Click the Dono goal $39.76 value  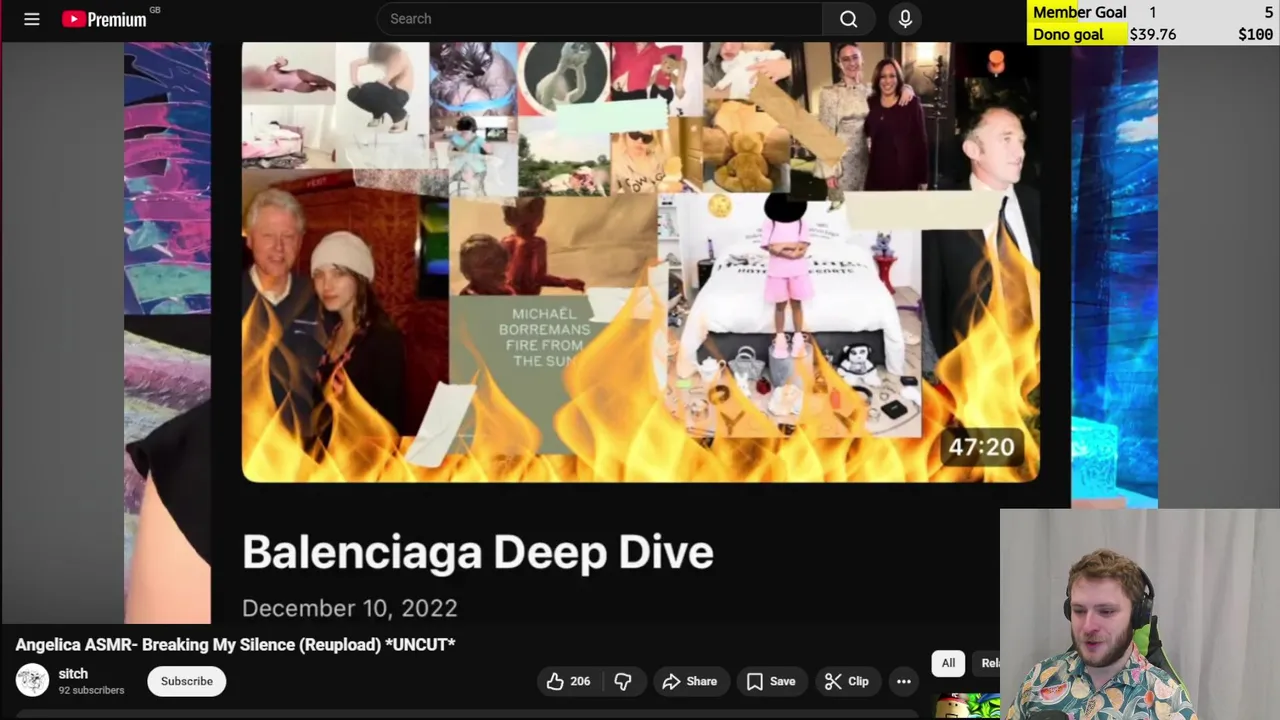coord(1152,34)
